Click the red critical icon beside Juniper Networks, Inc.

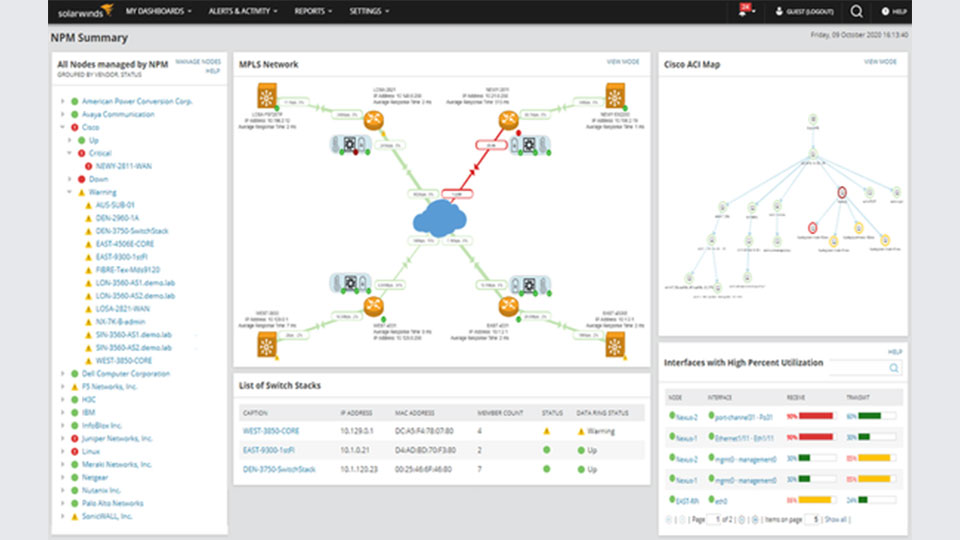[x=75, y=438]
